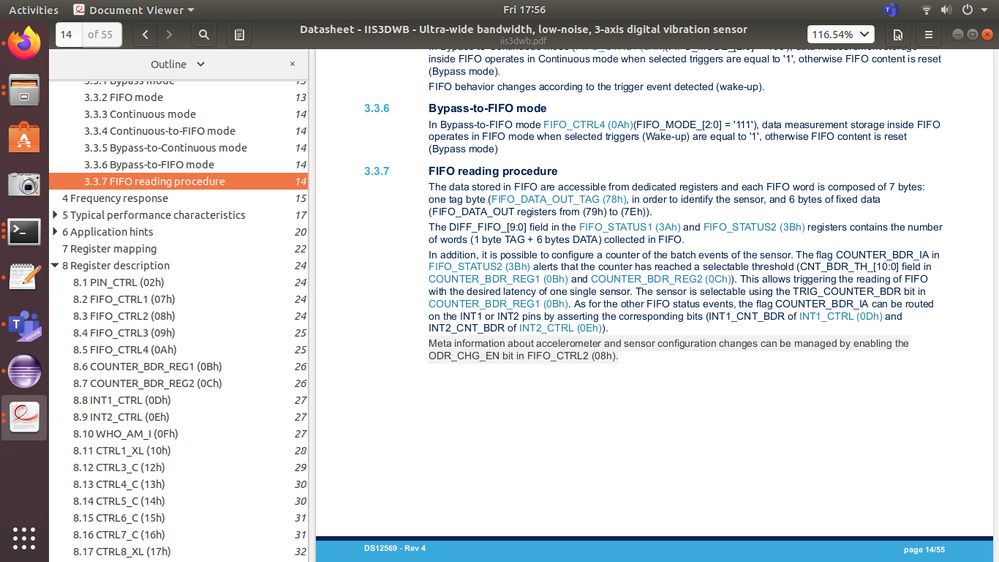Collapse 8 Register description
999x562 pixels.
pos(55,265)
